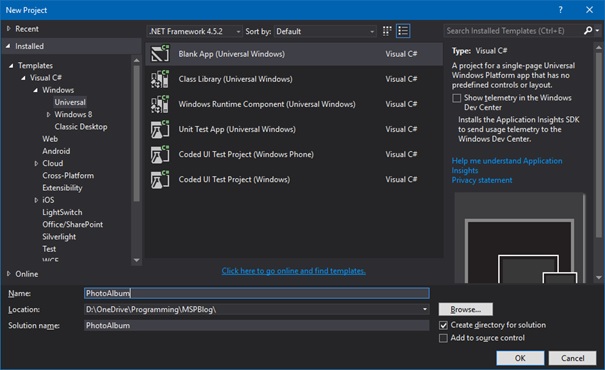Open the .NET Framework 4.5.2 dropdown
Viewport: 605px width, 370px height.
tap(195, 31)
